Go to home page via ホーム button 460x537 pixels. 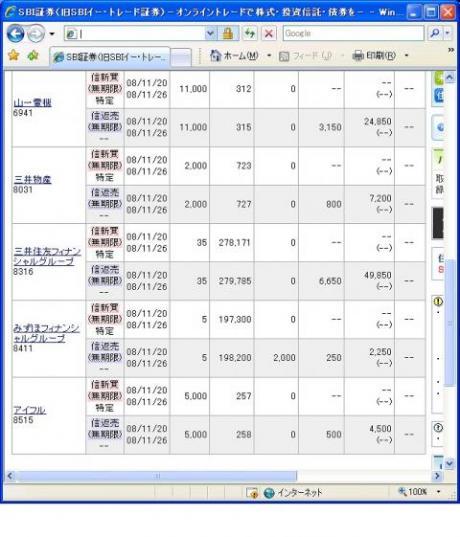pos(234,55)
